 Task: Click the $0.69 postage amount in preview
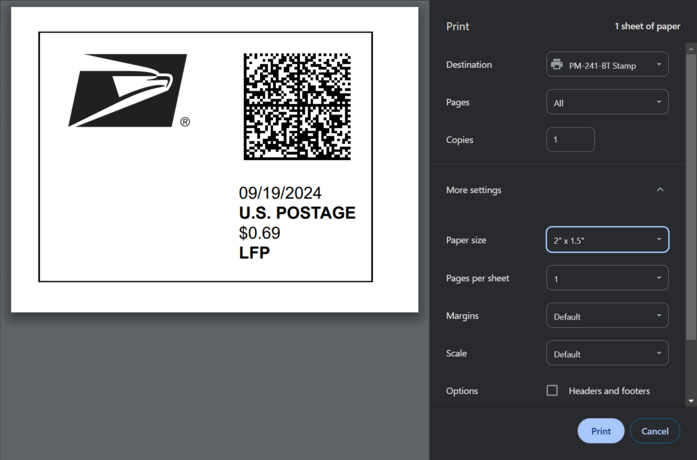tap(259, 233)
